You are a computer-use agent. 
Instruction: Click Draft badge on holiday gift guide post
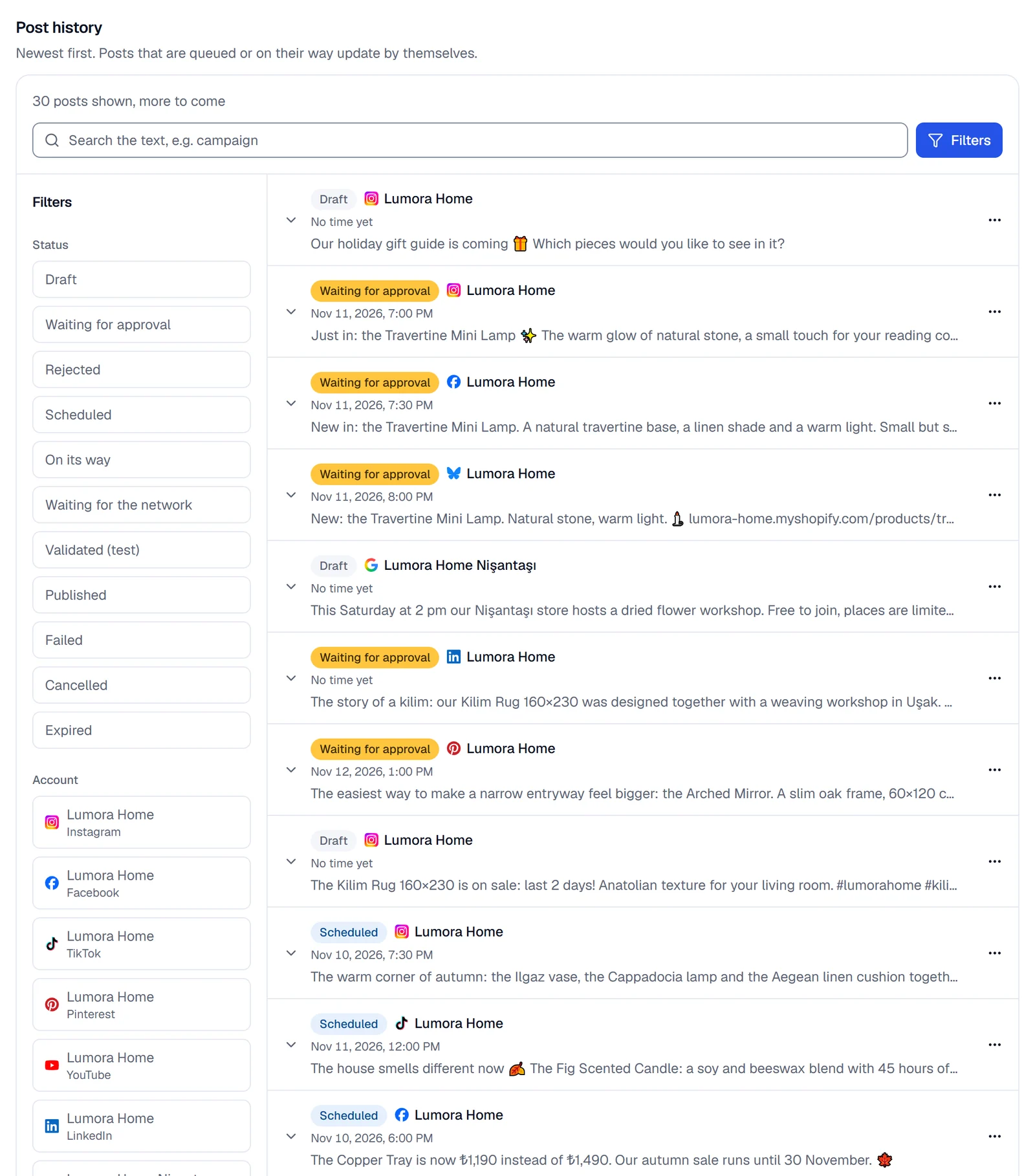(334, 199)
